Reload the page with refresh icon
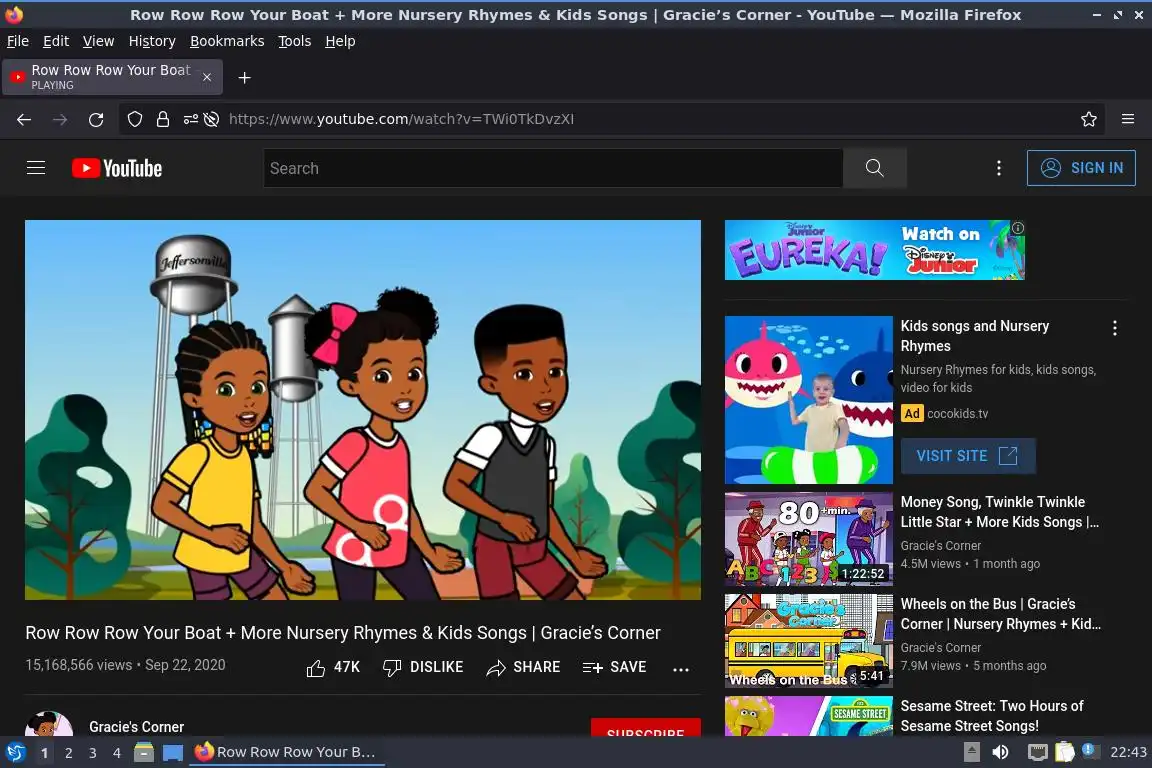 [x=96, y=119]
